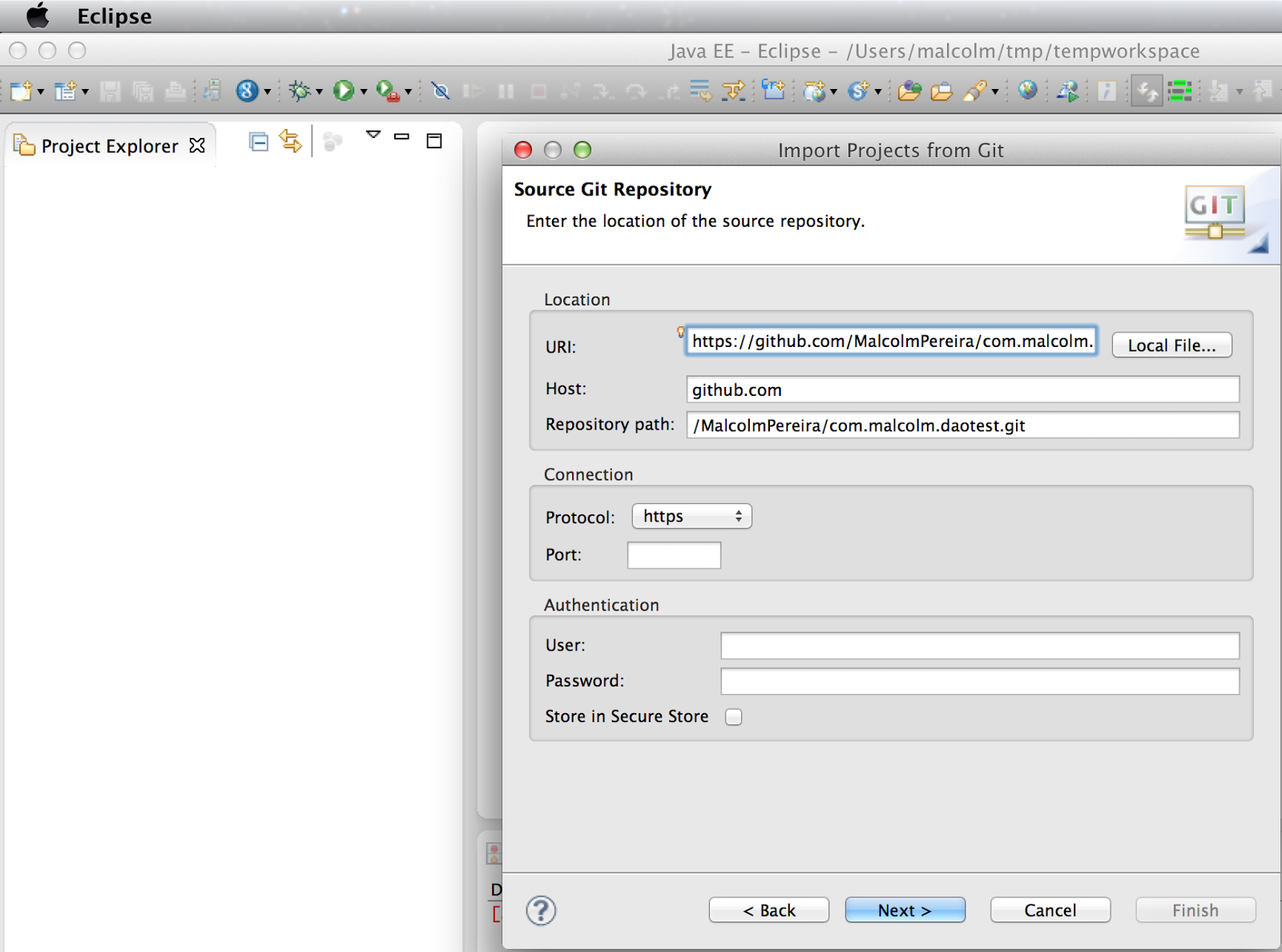Expand the web project globe dropdown arrow
The image size is (1282, 952).
coord(834,91)
